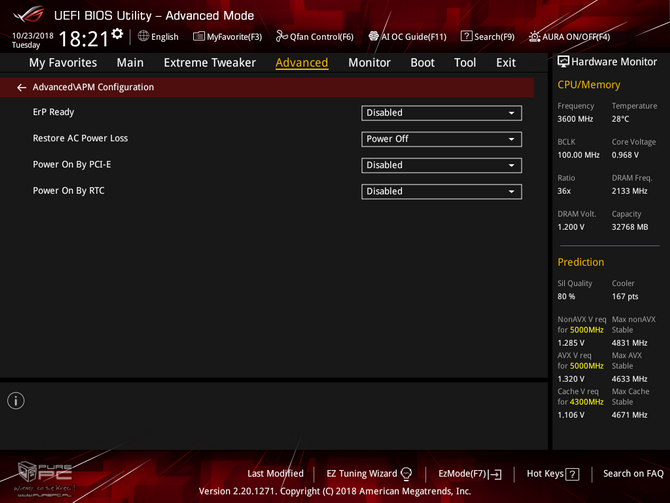This screenshot has height=503, width=670.
Task: Switch to the My Favorites tab
Action: [63, 63]
